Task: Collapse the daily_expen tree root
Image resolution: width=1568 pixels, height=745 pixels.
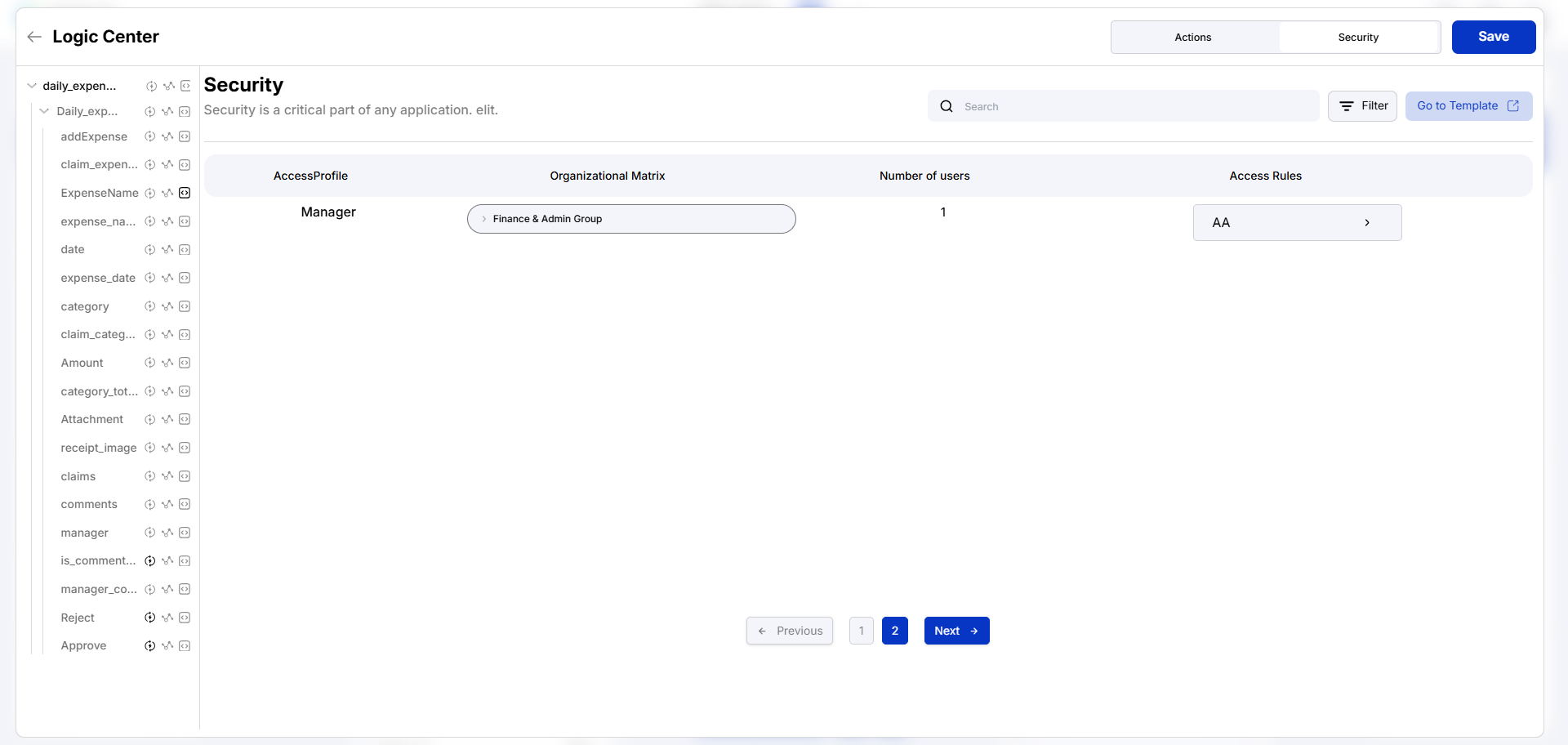Action: [x=31, y=85]
